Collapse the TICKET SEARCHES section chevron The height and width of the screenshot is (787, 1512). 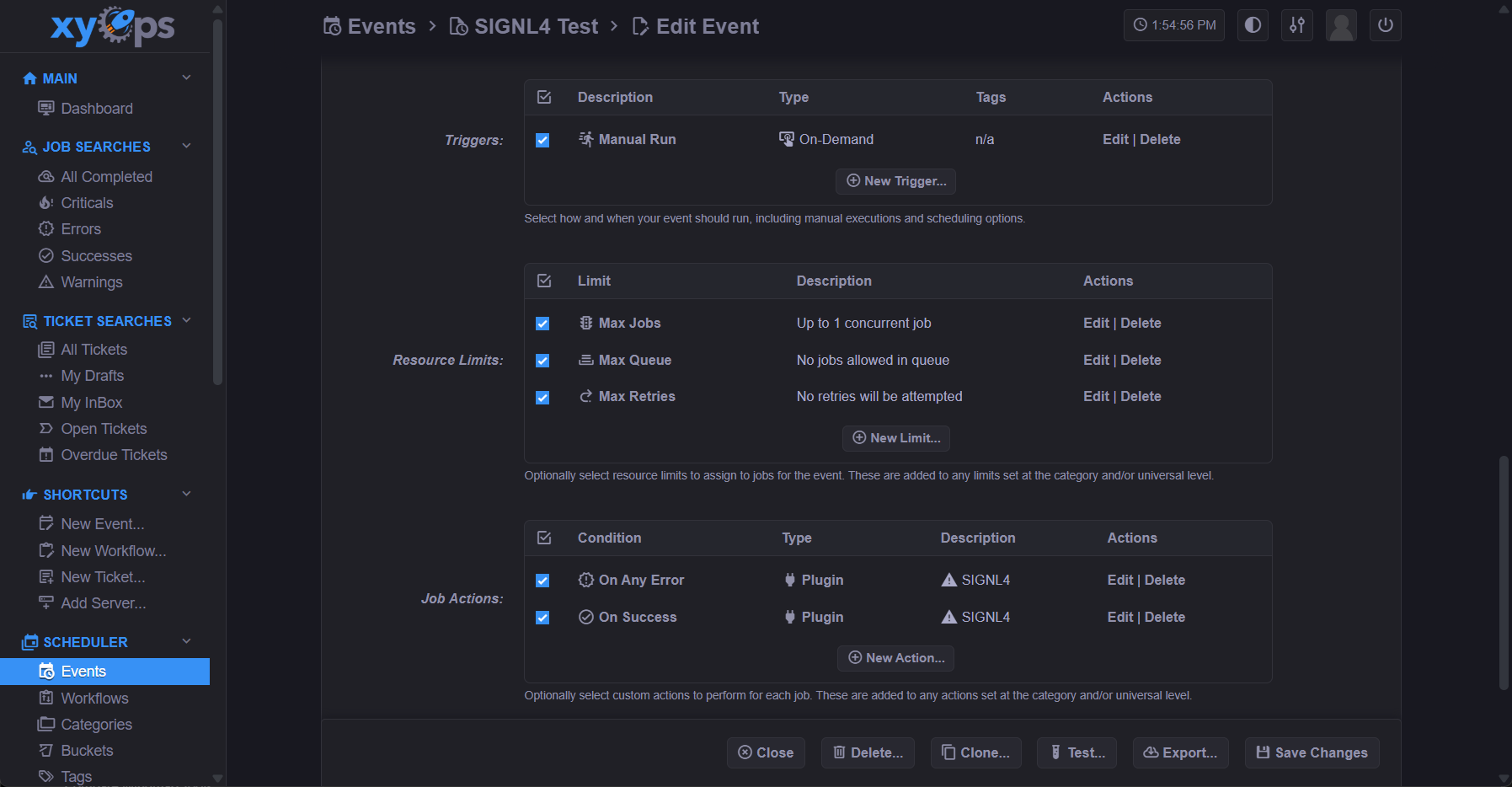[187, 320]
